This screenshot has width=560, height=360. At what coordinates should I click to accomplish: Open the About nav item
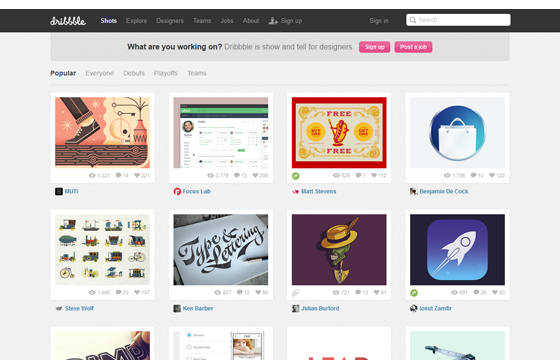coord(251,21)
